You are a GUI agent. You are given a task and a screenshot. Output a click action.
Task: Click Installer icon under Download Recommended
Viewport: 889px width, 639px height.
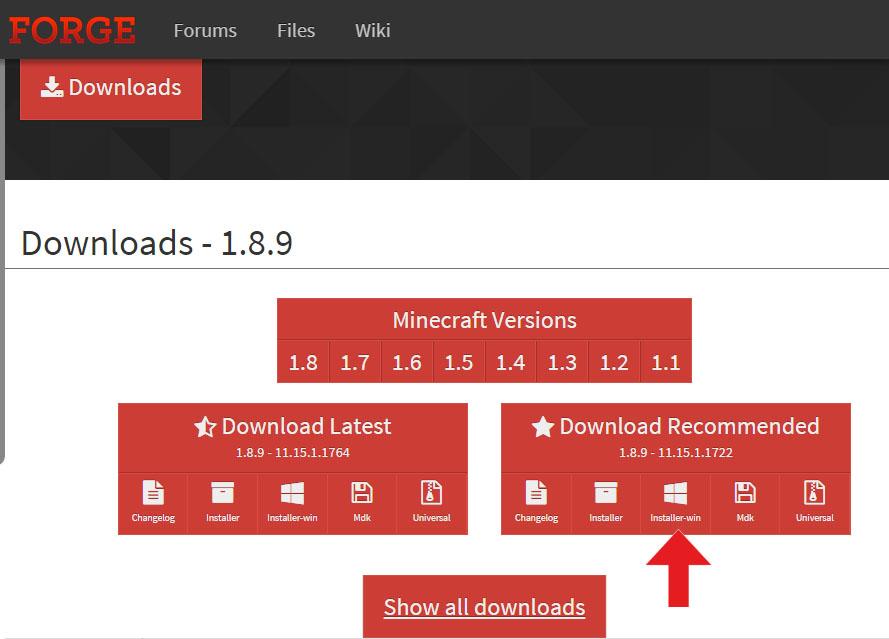(x=606, y=501)
